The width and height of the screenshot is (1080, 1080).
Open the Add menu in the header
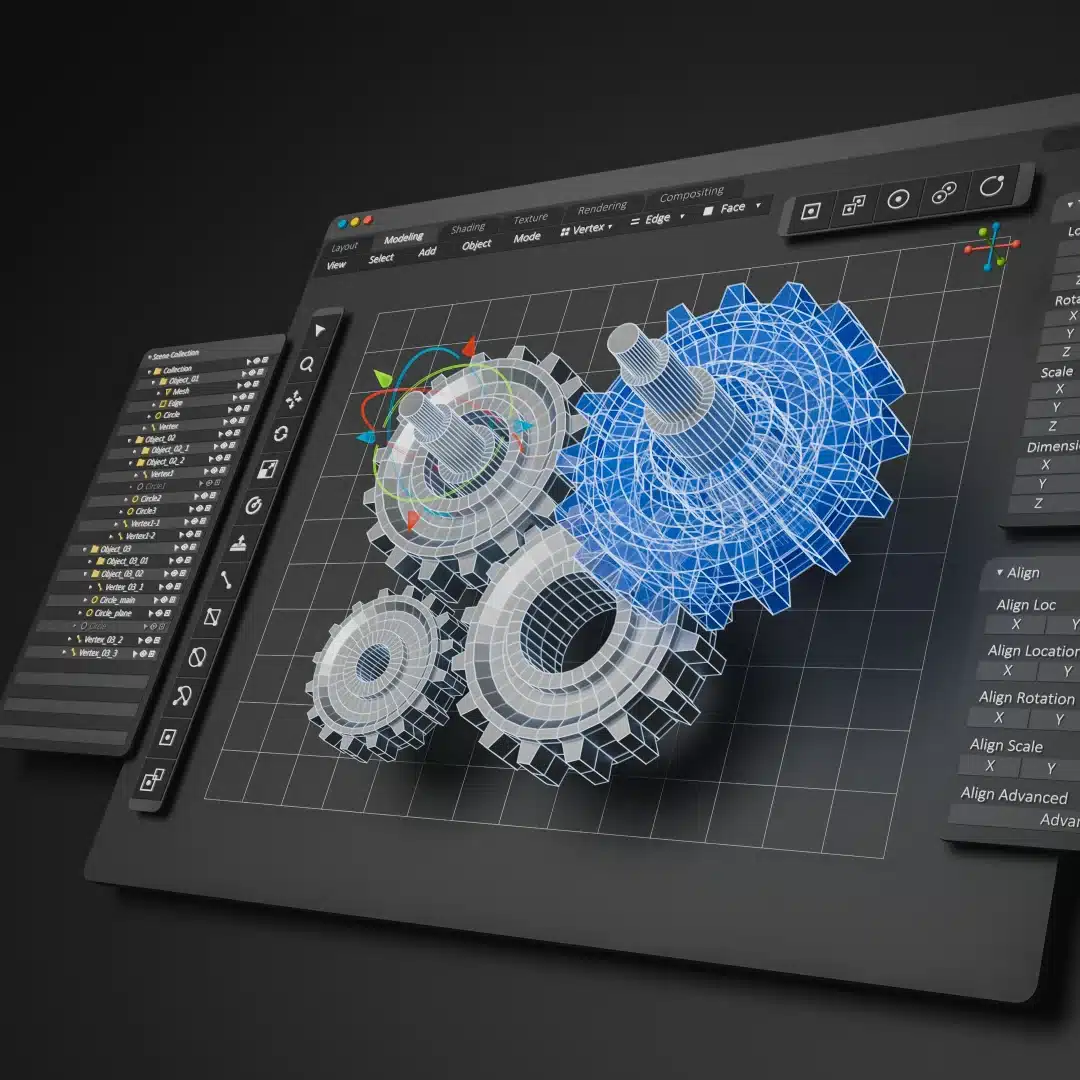point(426,253)
